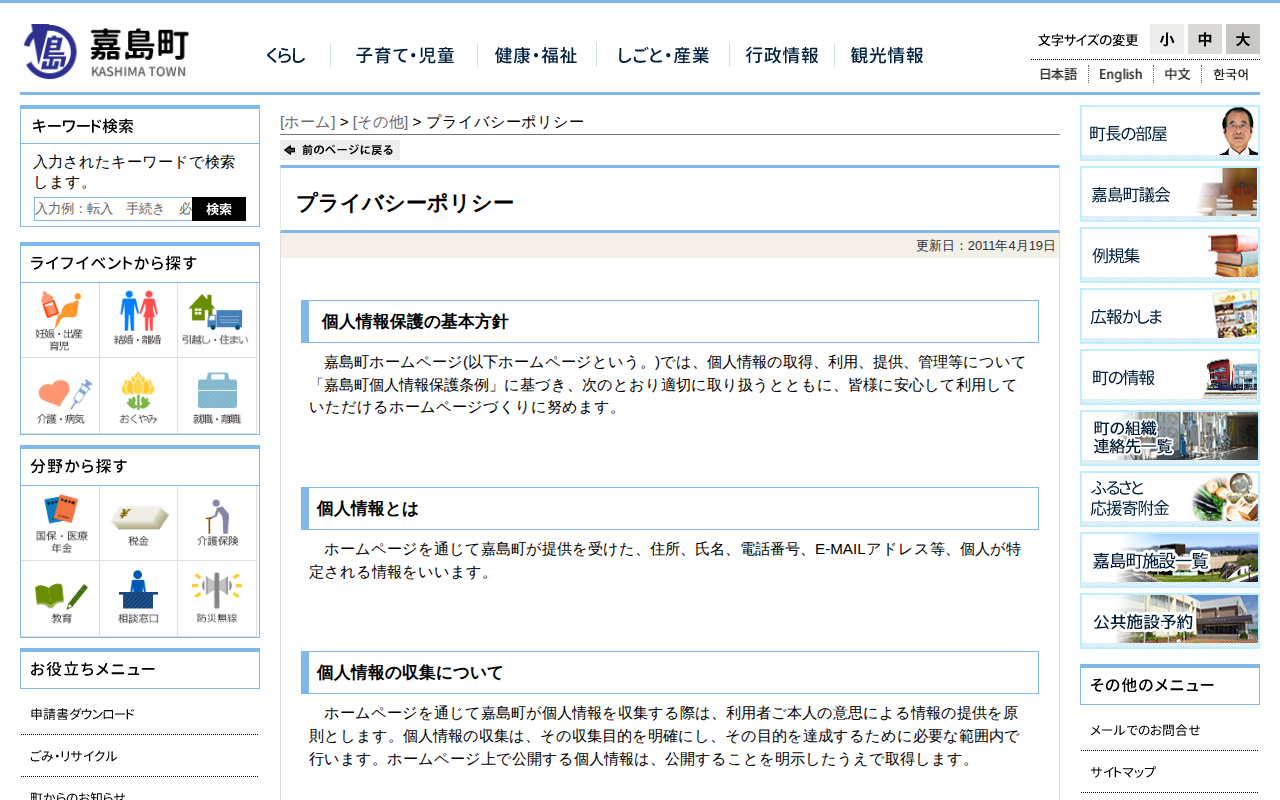Image resolution: width=1280 pixels, height=800 pixels.
Task: Open the 広報かしま banner
Action: 1170,316
